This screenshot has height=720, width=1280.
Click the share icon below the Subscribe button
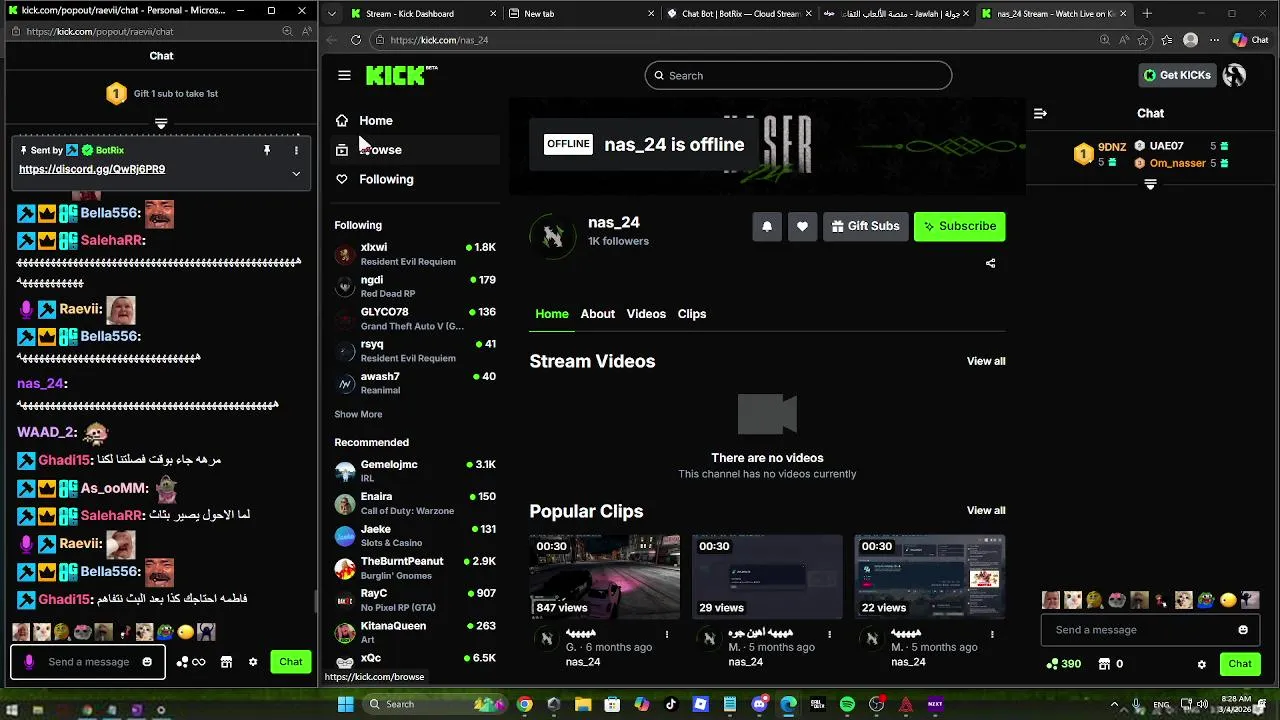tap(990, 263)
